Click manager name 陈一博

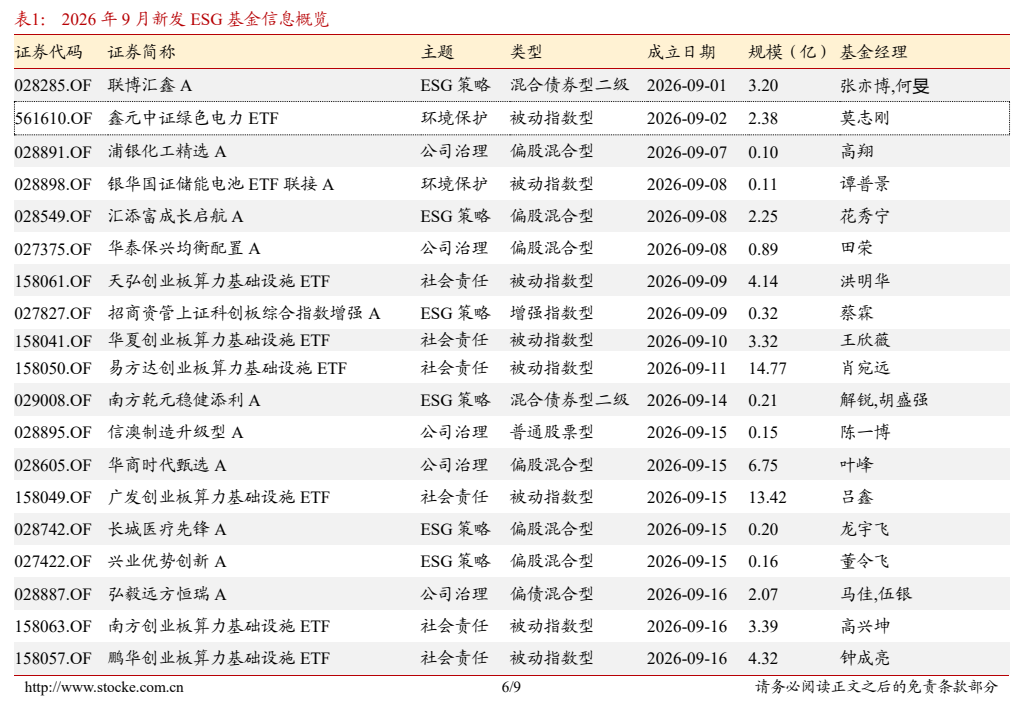pos(865,432)
